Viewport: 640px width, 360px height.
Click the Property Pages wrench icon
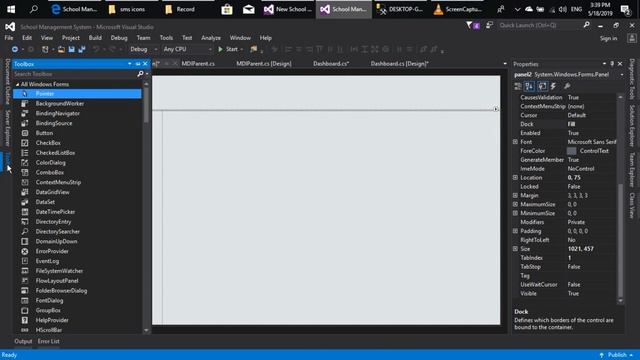click(x=567, y=86)
